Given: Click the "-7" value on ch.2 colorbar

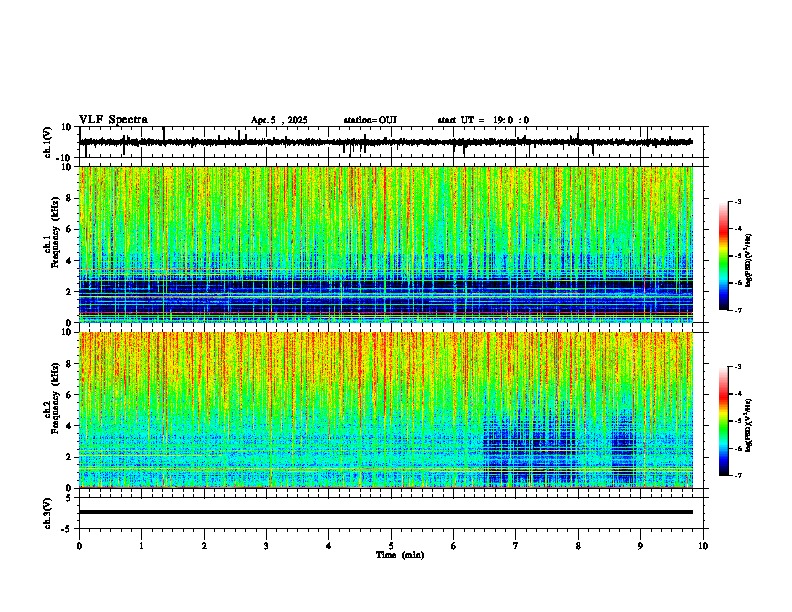Looking at the screenshot, I should tap(738, 475).
